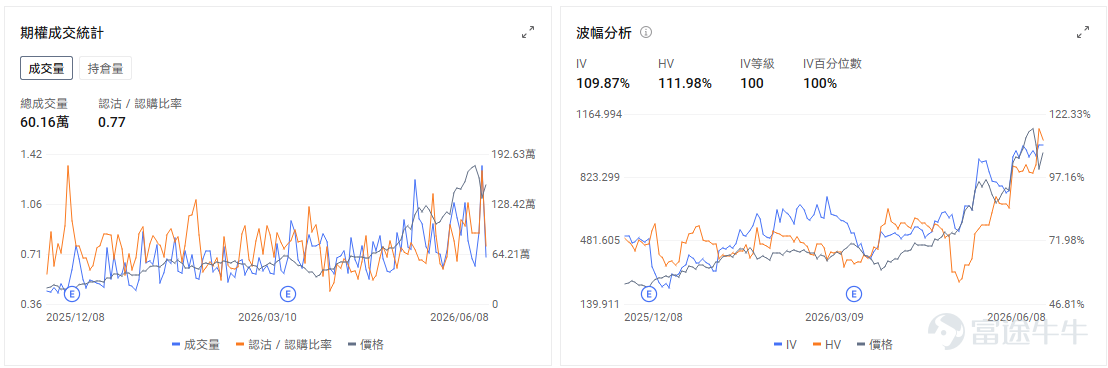Toggle the 價格 legend in 波幅分析 chart

tap(875, 345)
